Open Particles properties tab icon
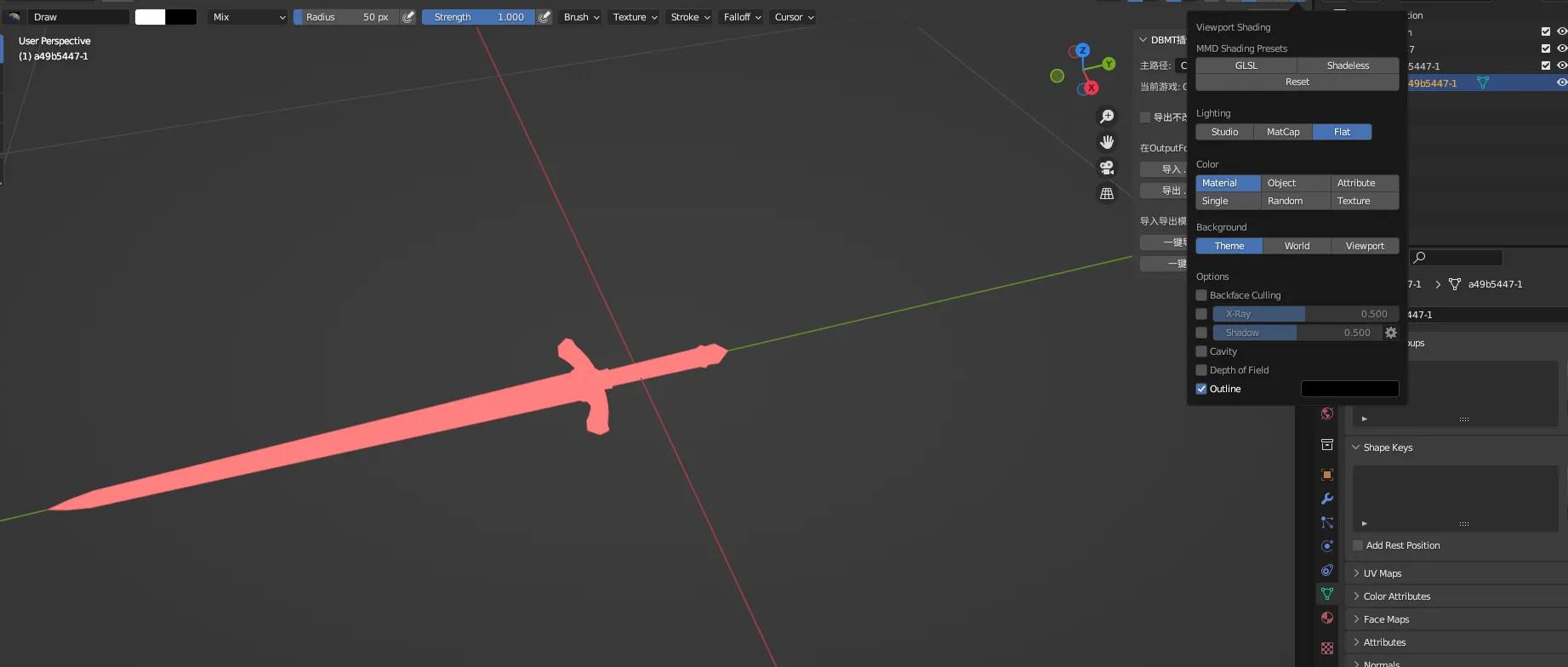 coord(1327,522)
